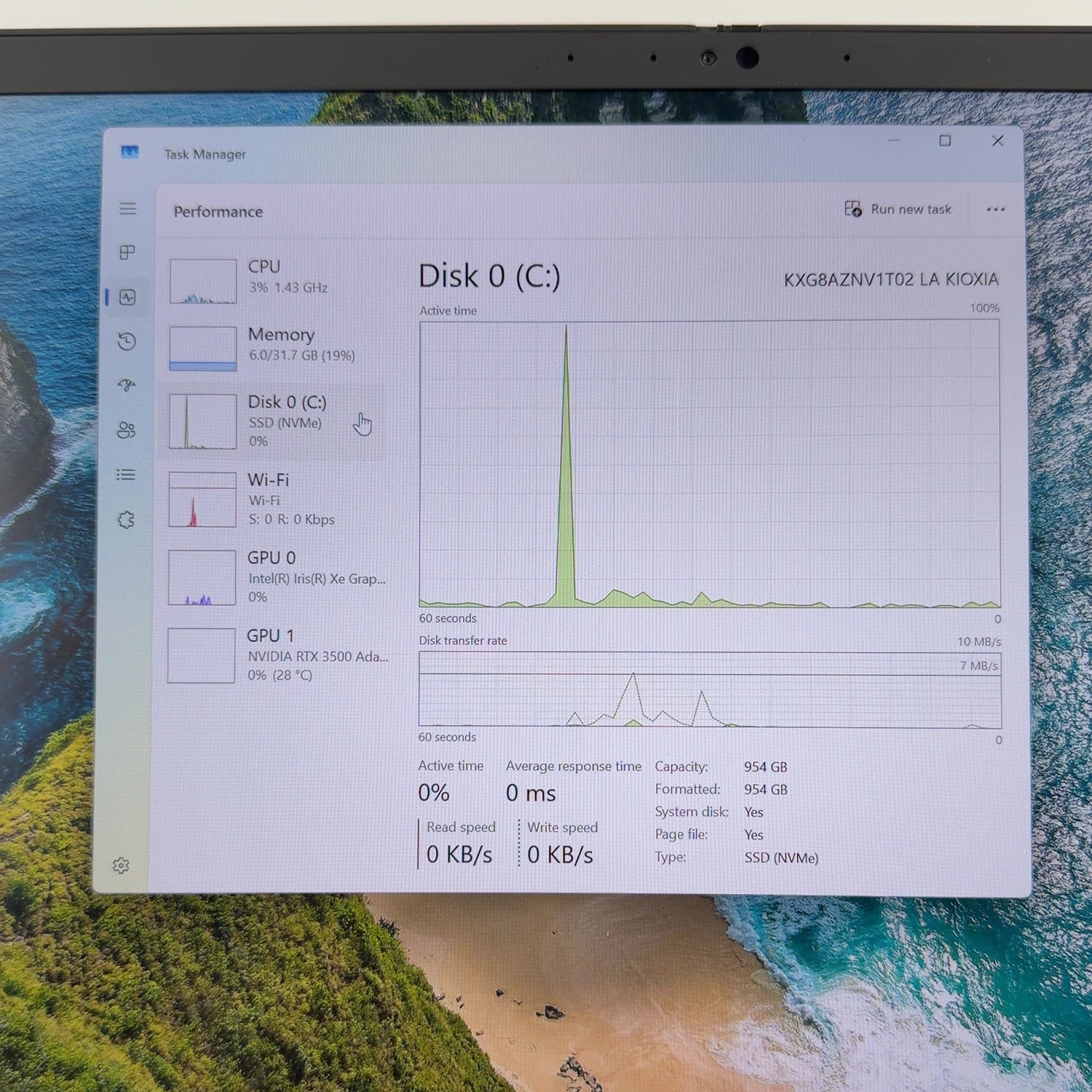
Task: Click the Capacity 954 GB value
Action: tap(766, 767)
